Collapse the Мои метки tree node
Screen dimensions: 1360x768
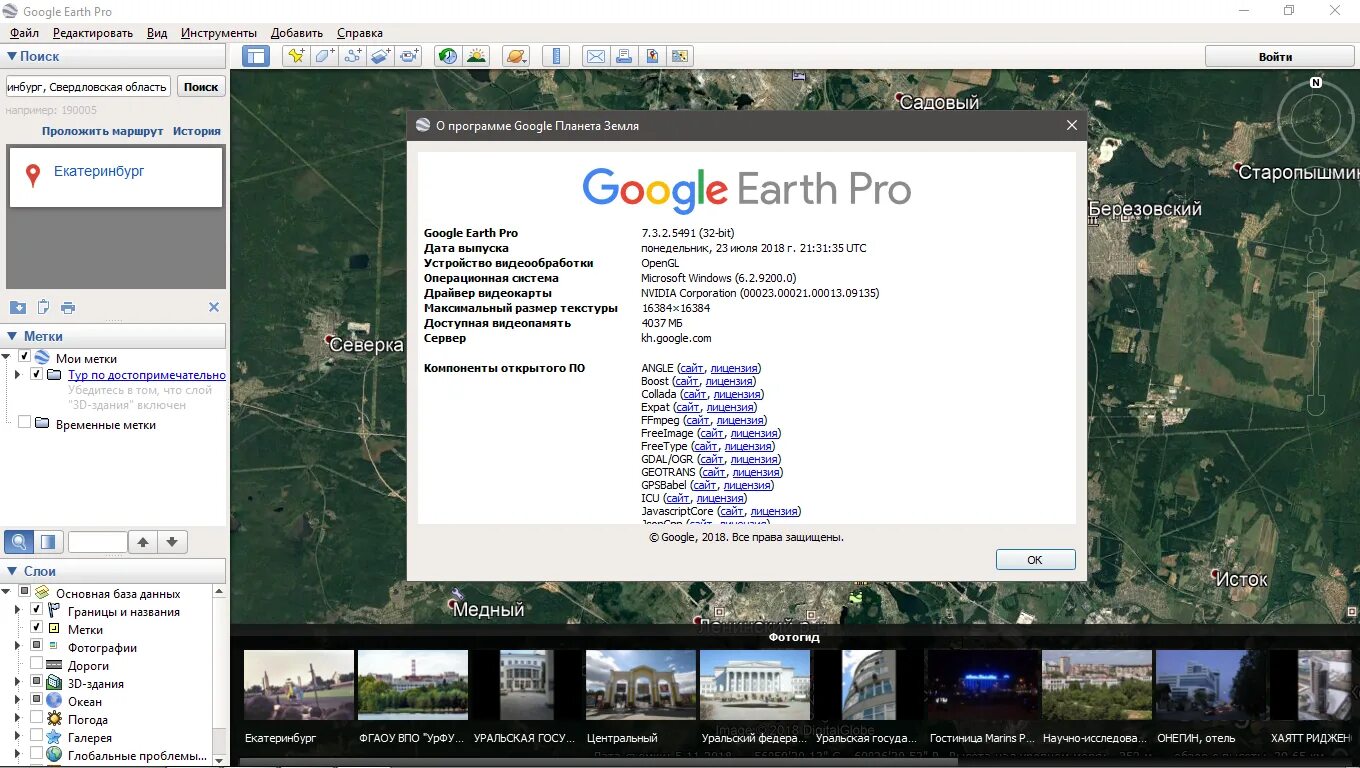click(7, 357)
